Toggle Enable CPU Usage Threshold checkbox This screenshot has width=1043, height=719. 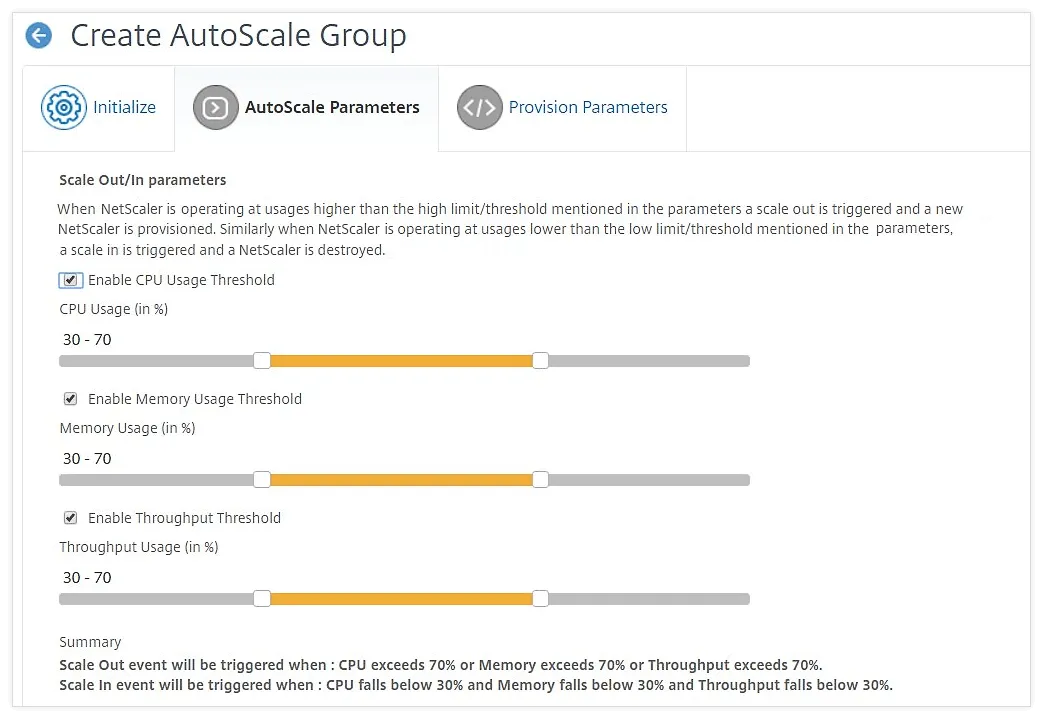pyautogui.click(x=71, y=280)
